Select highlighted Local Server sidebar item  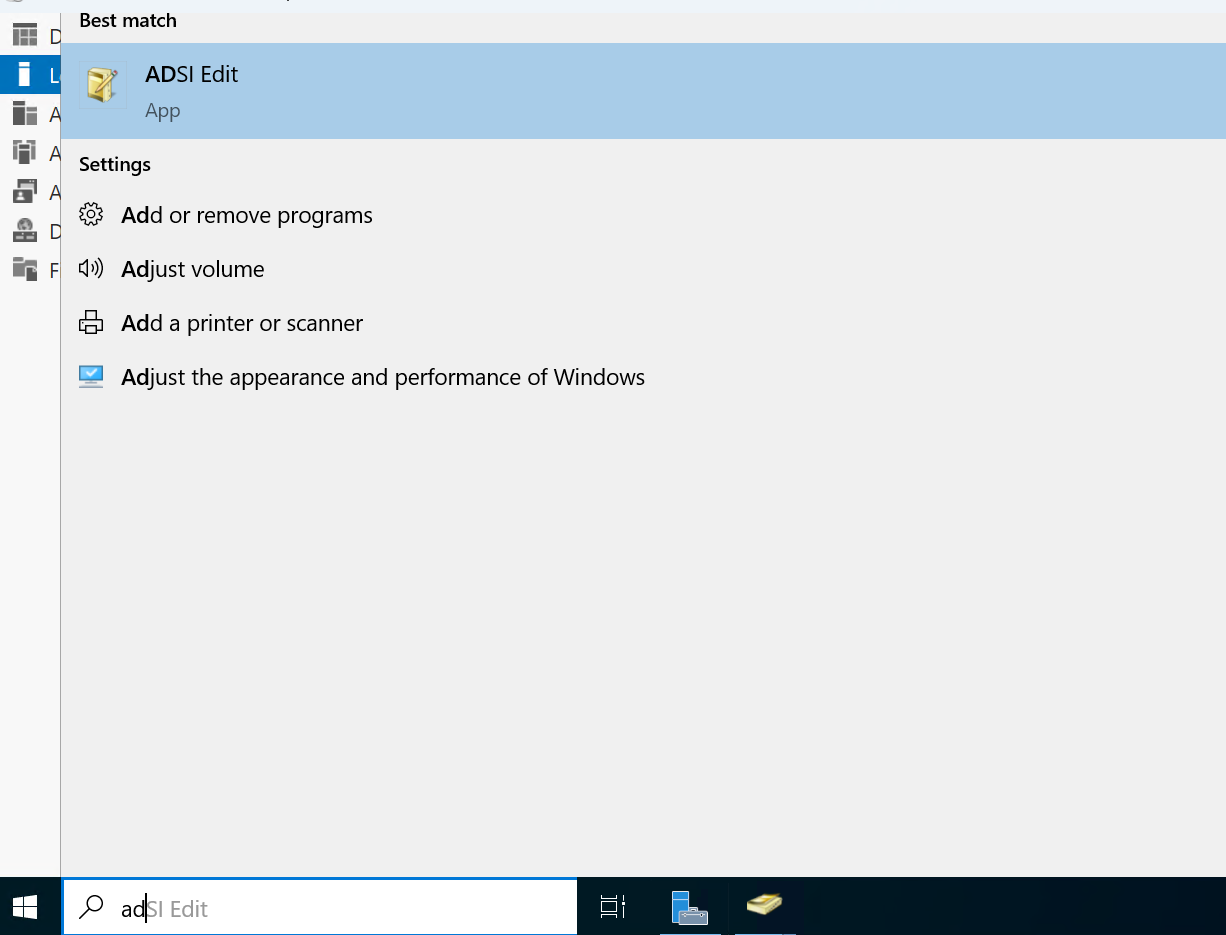(30, 75)
